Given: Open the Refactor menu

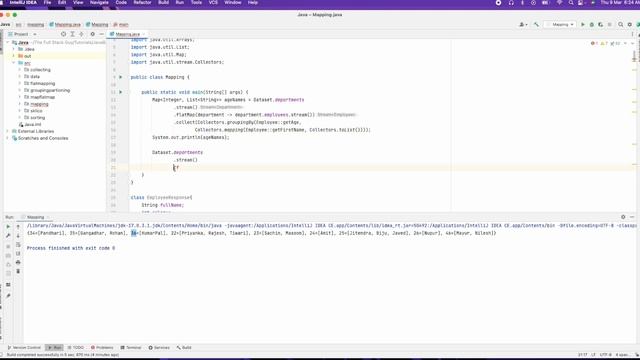Looking at the screenshot, I should click(142, 3).
